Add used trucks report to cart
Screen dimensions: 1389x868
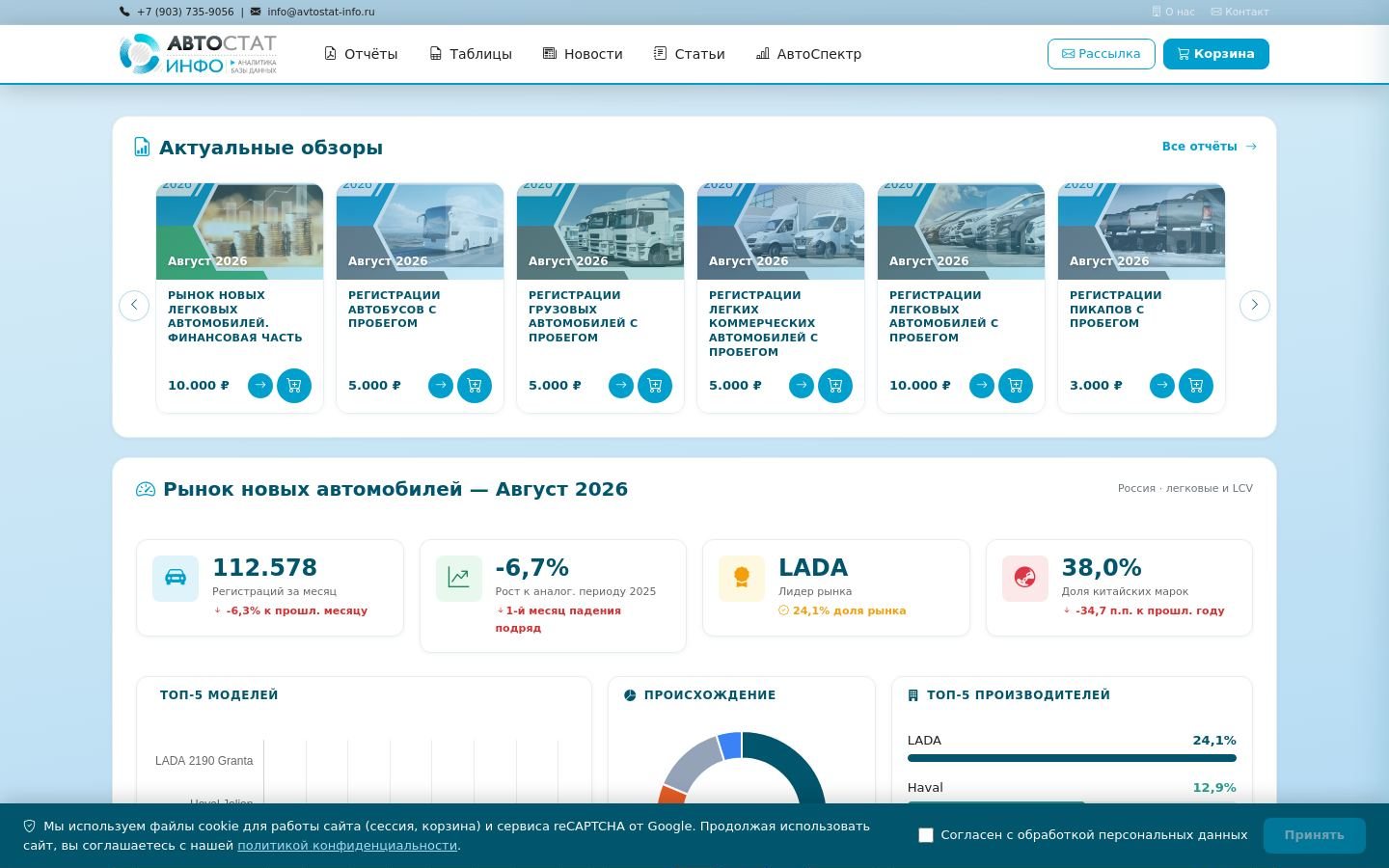[x=655, y=386]
